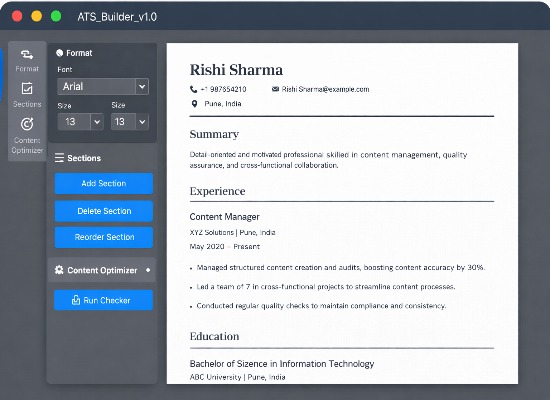Viewport: 550px width, 400px height.
Task: Click the diamond marker on Content Optimizer row
Action: tap(148, 270)
